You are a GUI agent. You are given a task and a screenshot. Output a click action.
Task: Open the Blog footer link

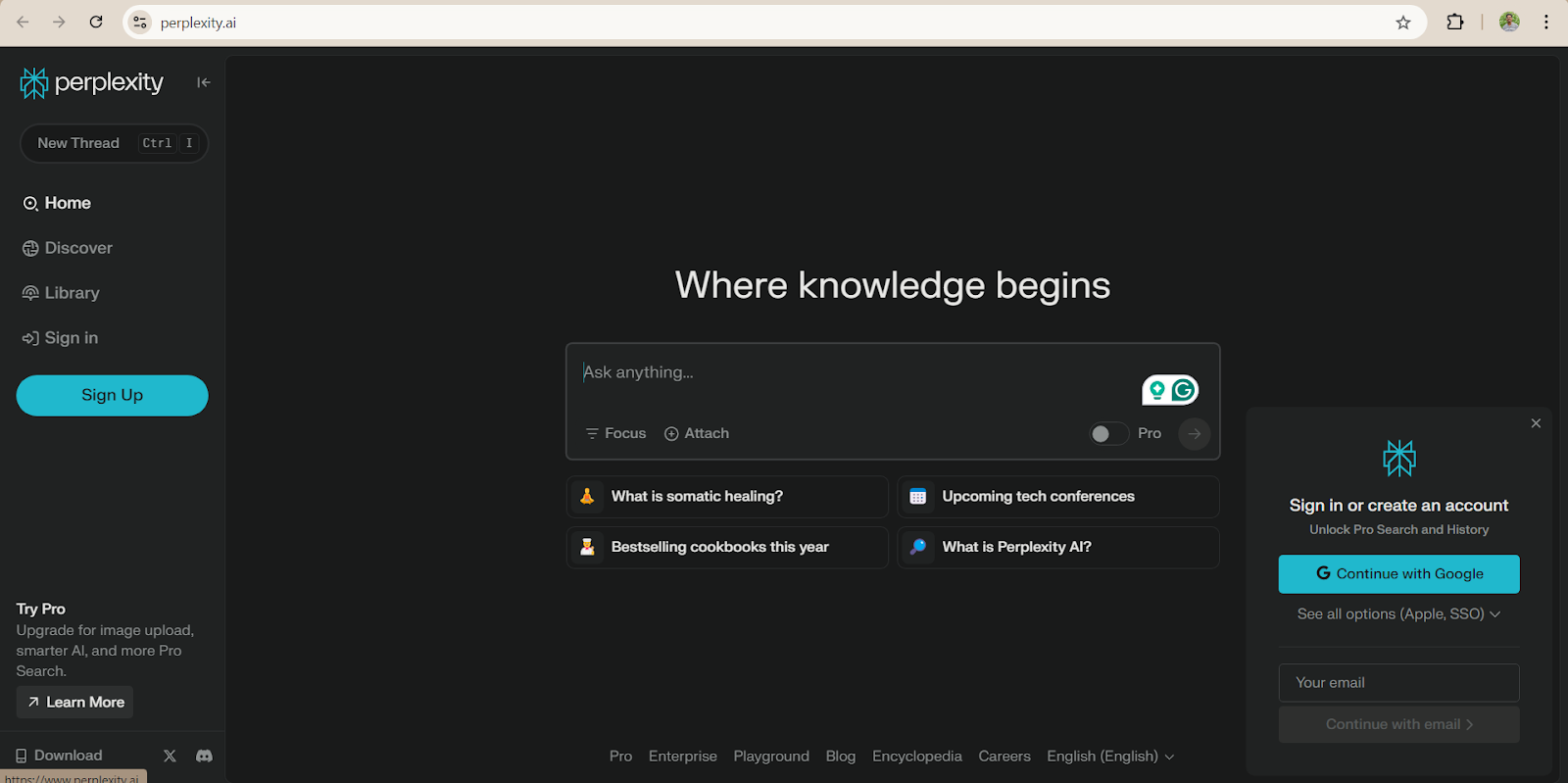pyautogui.click(x=841, y=757)
